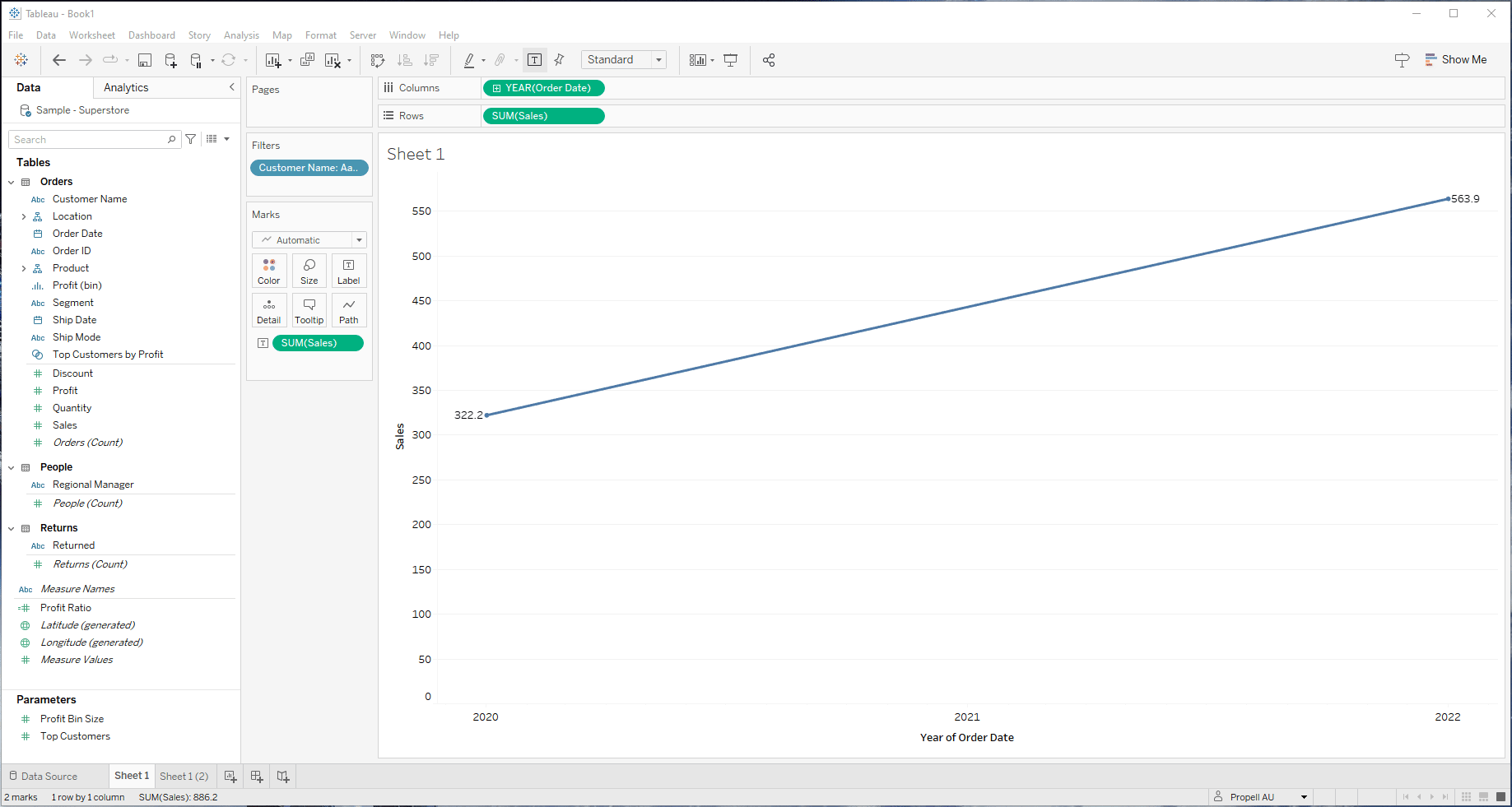The height and width of the screenshot is (807, 1512).
Task: Click the Save workbook icon in toolbar
Action: (x=145, y=60)
